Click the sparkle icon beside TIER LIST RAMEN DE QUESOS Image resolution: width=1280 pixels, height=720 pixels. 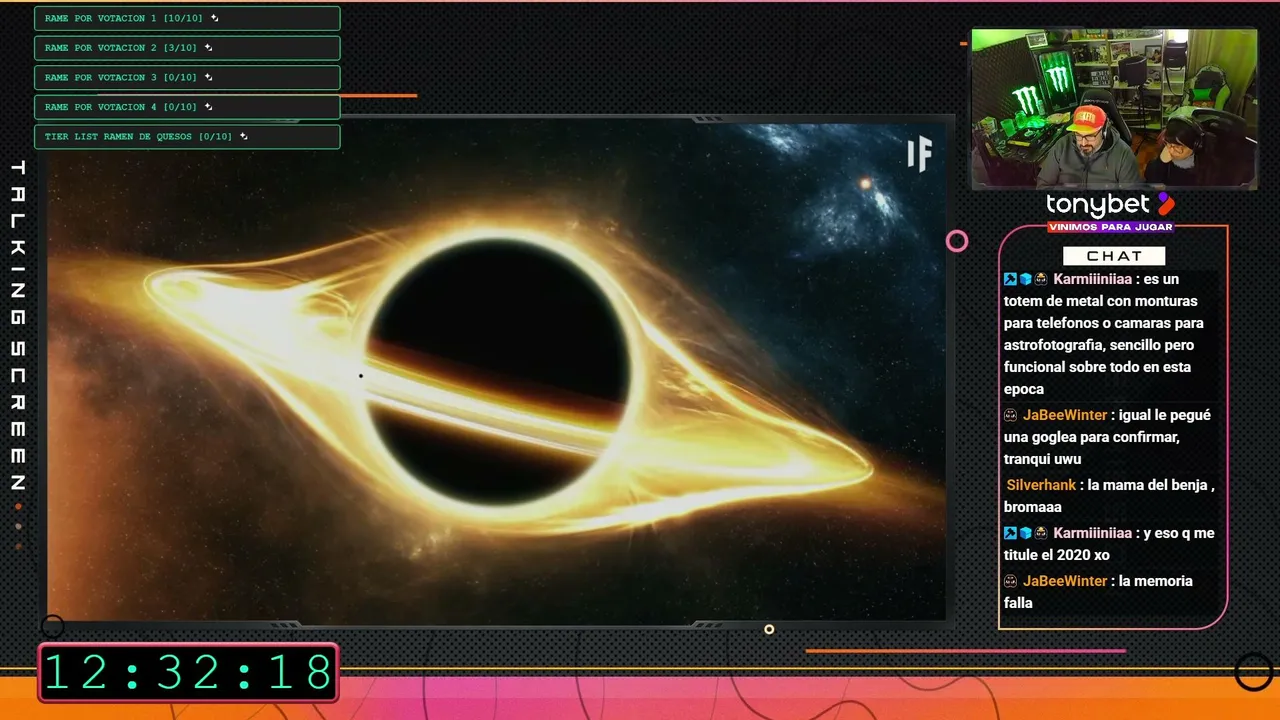[244, 136]
